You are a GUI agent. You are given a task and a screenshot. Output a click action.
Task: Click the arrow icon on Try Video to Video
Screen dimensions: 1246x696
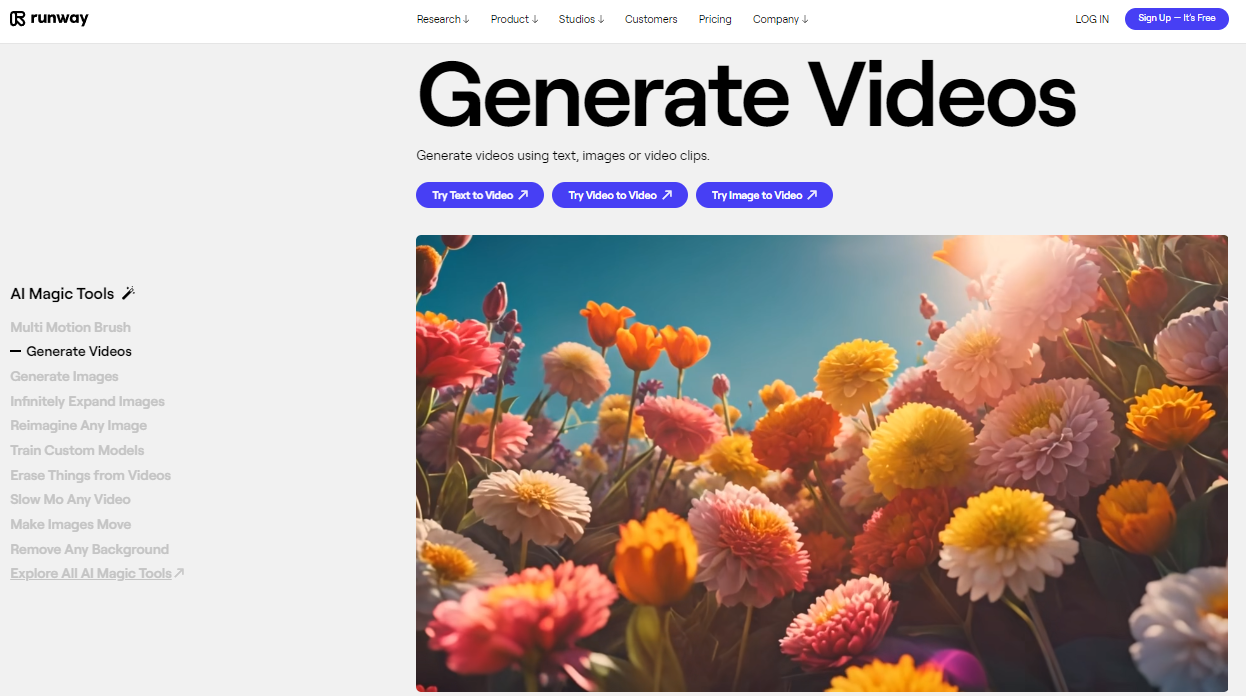click(x=667, y=195)
